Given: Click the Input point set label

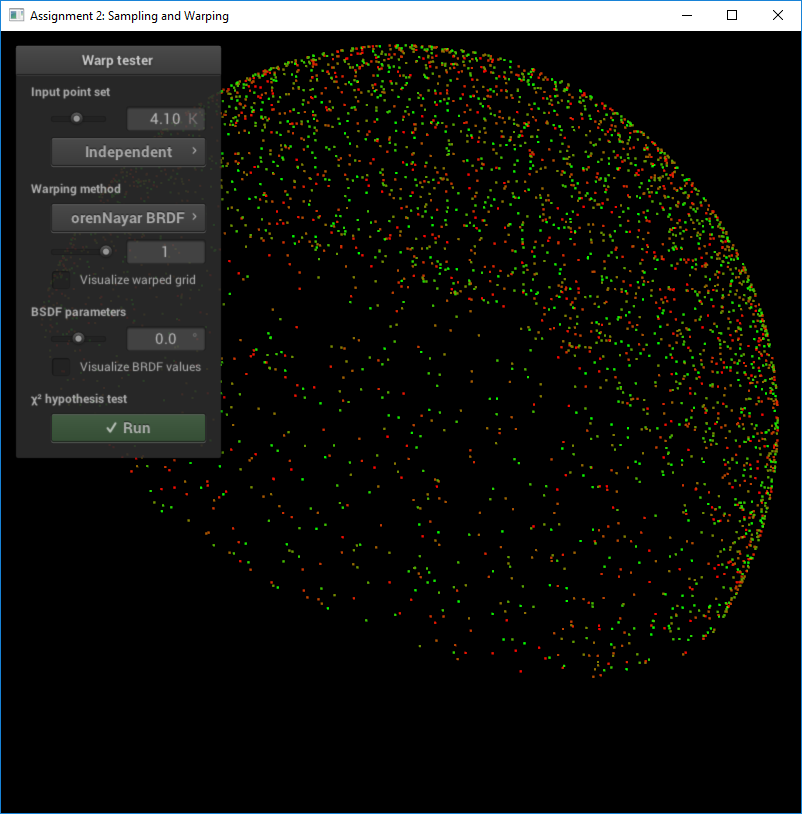Looking at the screenshot, I should [x=71, y=92].
